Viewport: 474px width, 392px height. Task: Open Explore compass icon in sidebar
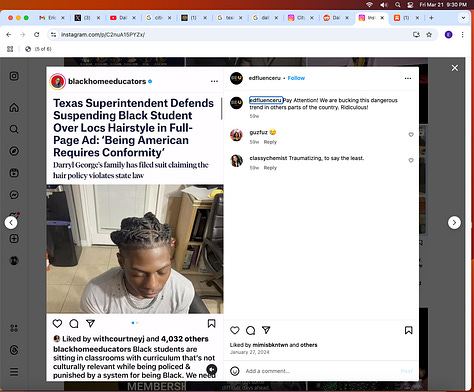point(14,151)
